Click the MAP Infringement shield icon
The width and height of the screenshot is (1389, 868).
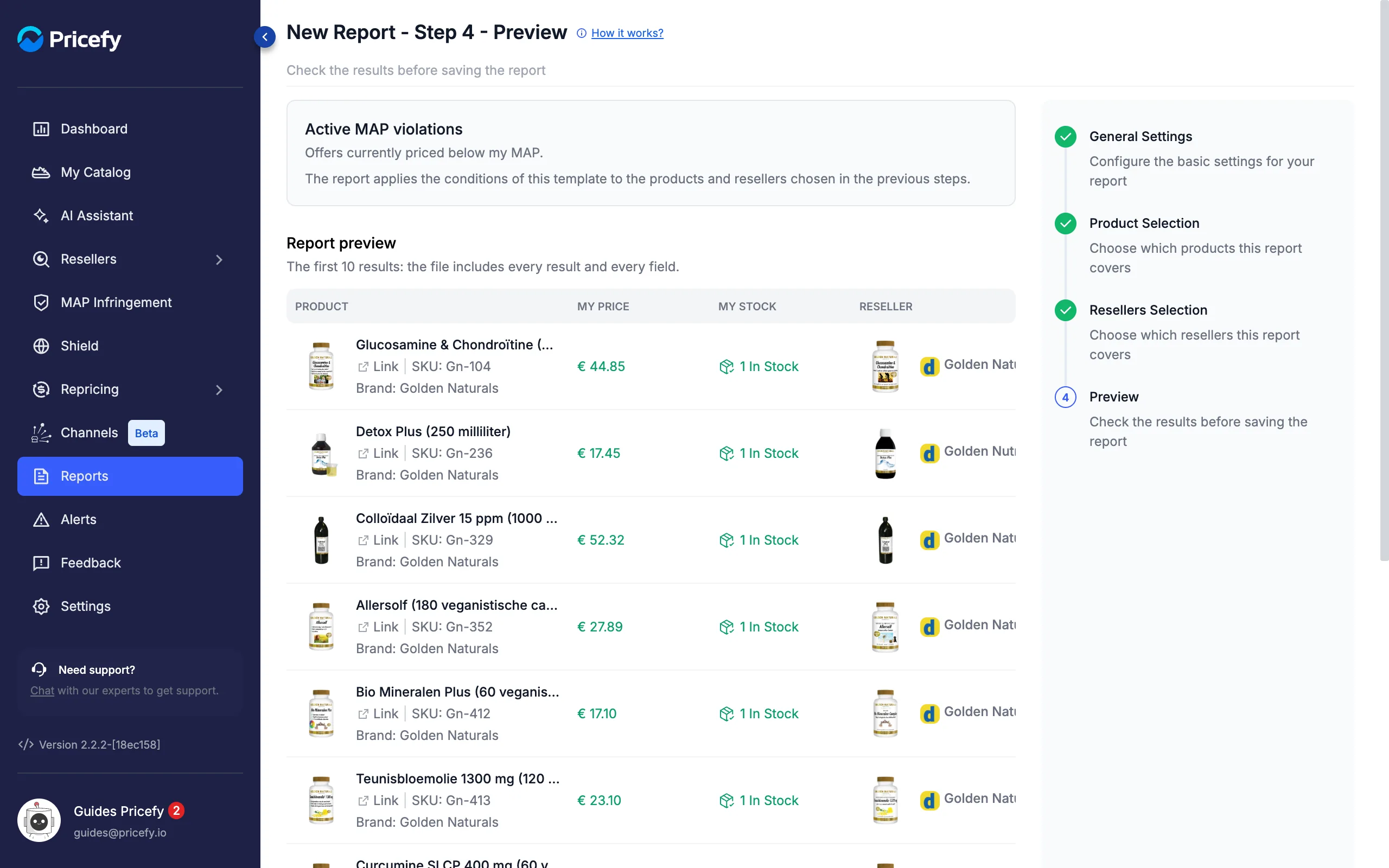(x=41, y=302)
